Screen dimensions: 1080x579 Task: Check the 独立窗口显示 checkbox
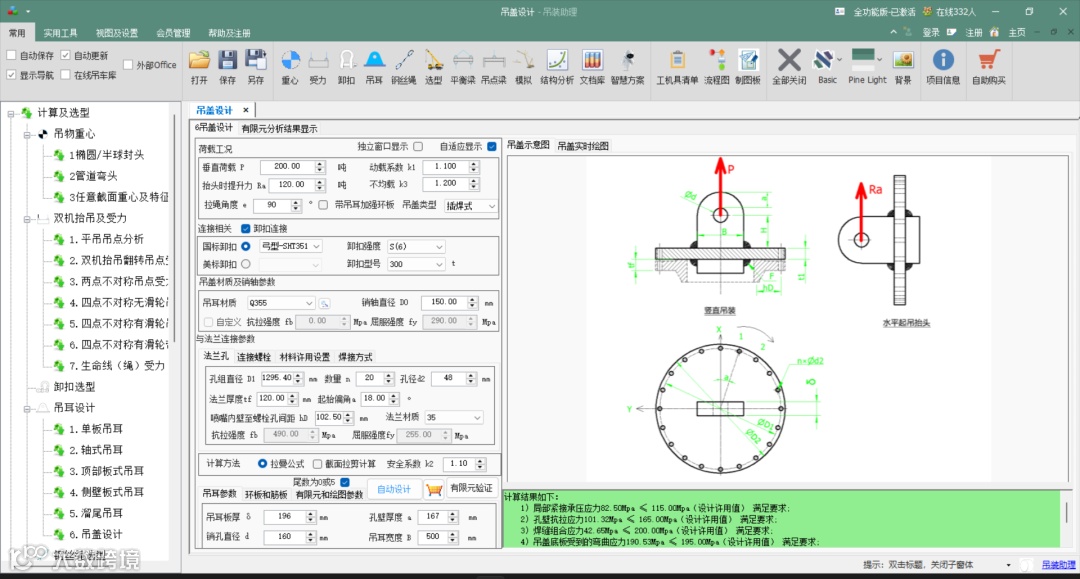(x=418, y=147)
